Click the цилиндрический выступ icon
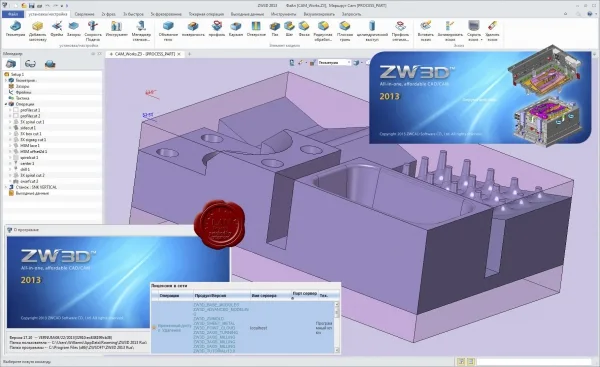The width and height of the screenshot is (600, 367). click(372, 27)
